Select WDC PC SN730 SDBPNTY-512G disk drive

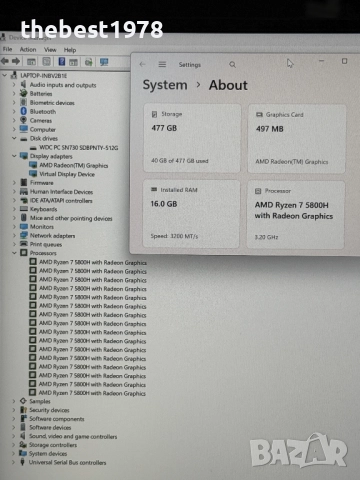(x=79, y=147)
